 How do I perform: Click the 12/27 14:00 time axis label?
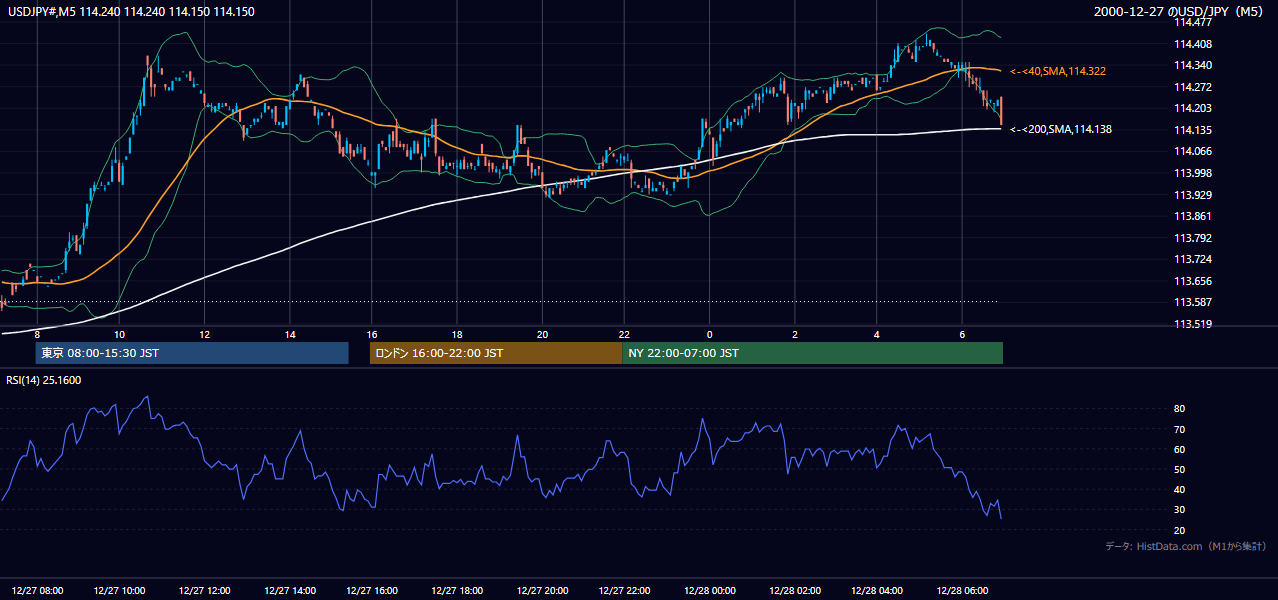pyautogui.click(x=289, y=591)
